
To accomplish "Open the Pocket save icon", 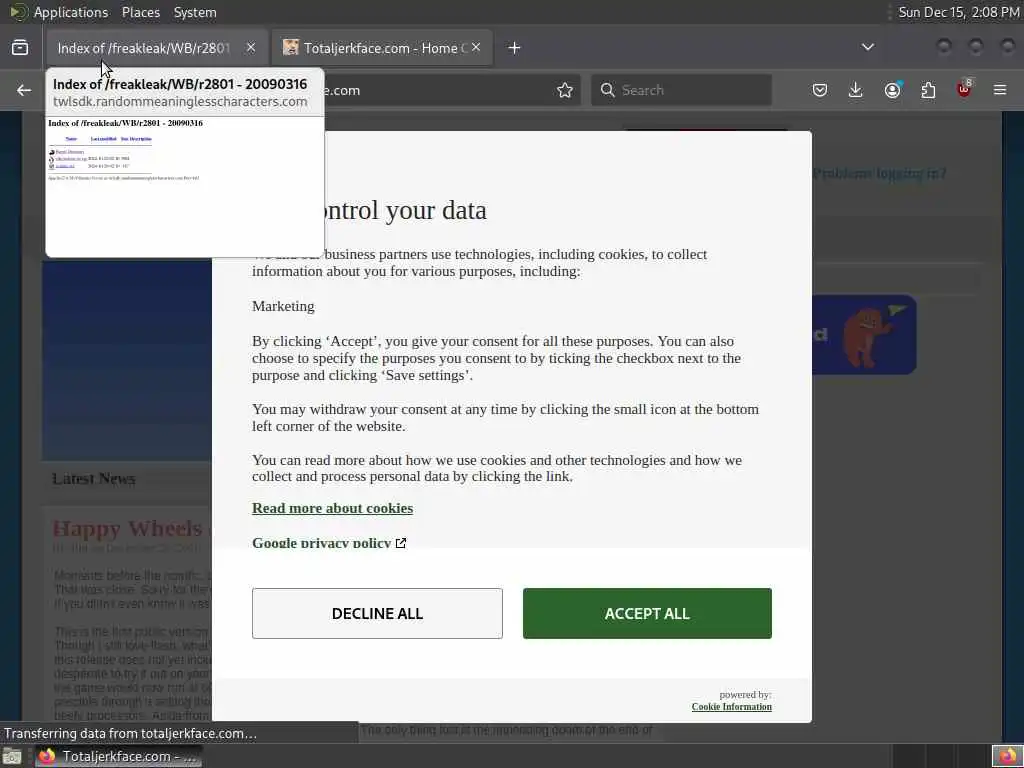I will coord(820,90).
